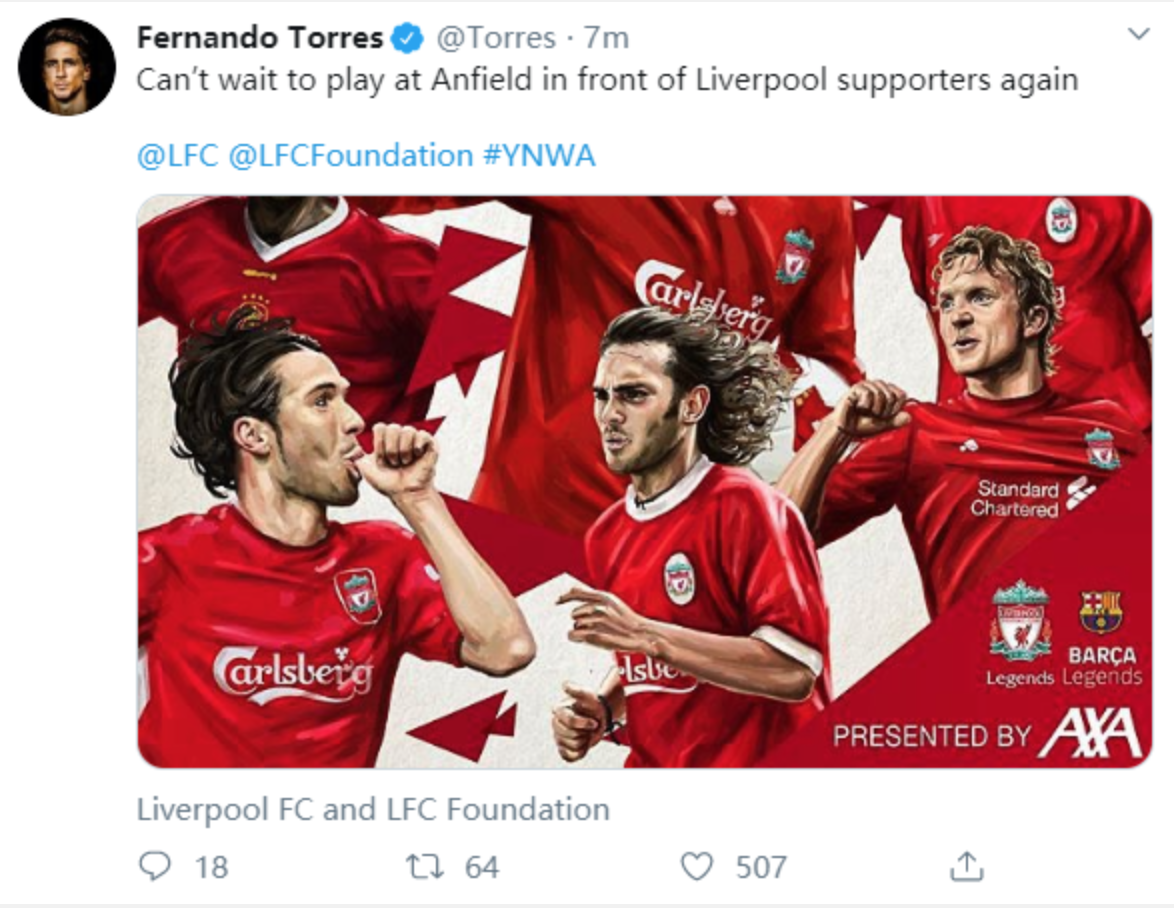This screenshot has height=908, width=1174.
Task: Click the reply count 18
Action: (x=211, y=866)
